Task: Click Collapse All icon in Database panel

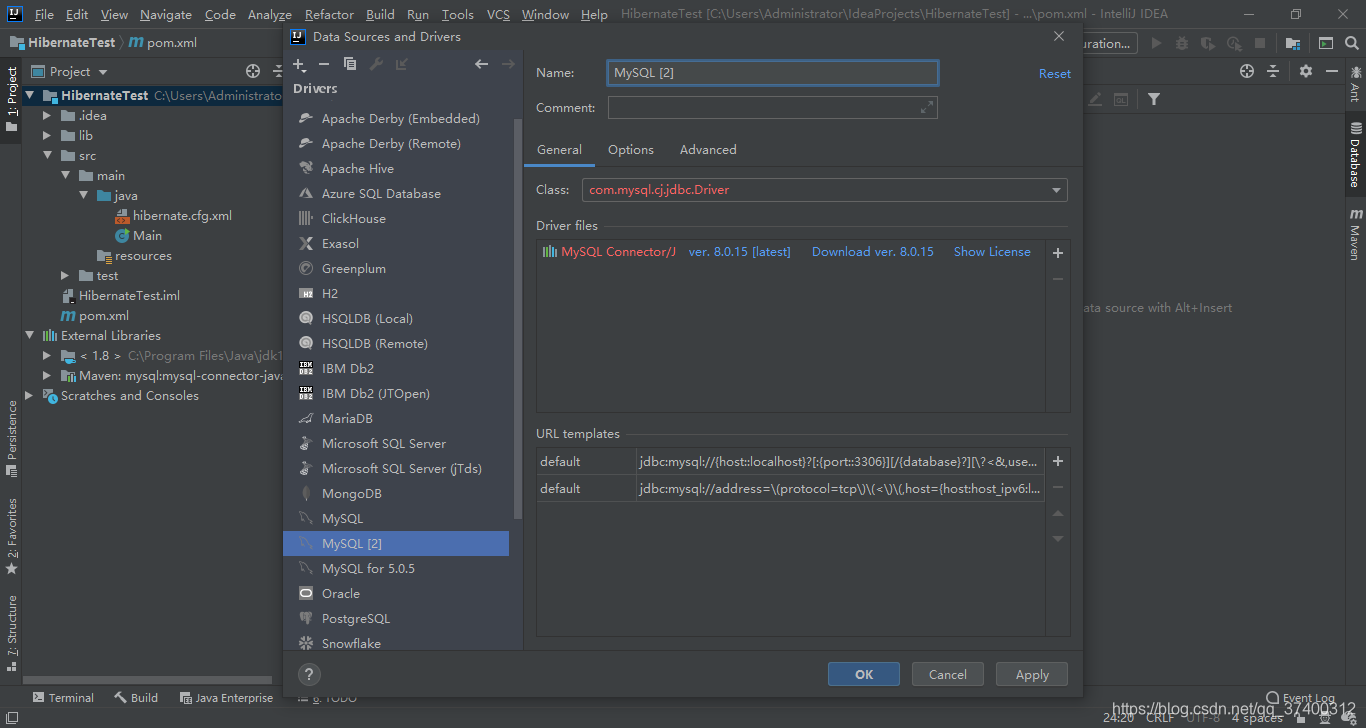Action: point(1273,71)
